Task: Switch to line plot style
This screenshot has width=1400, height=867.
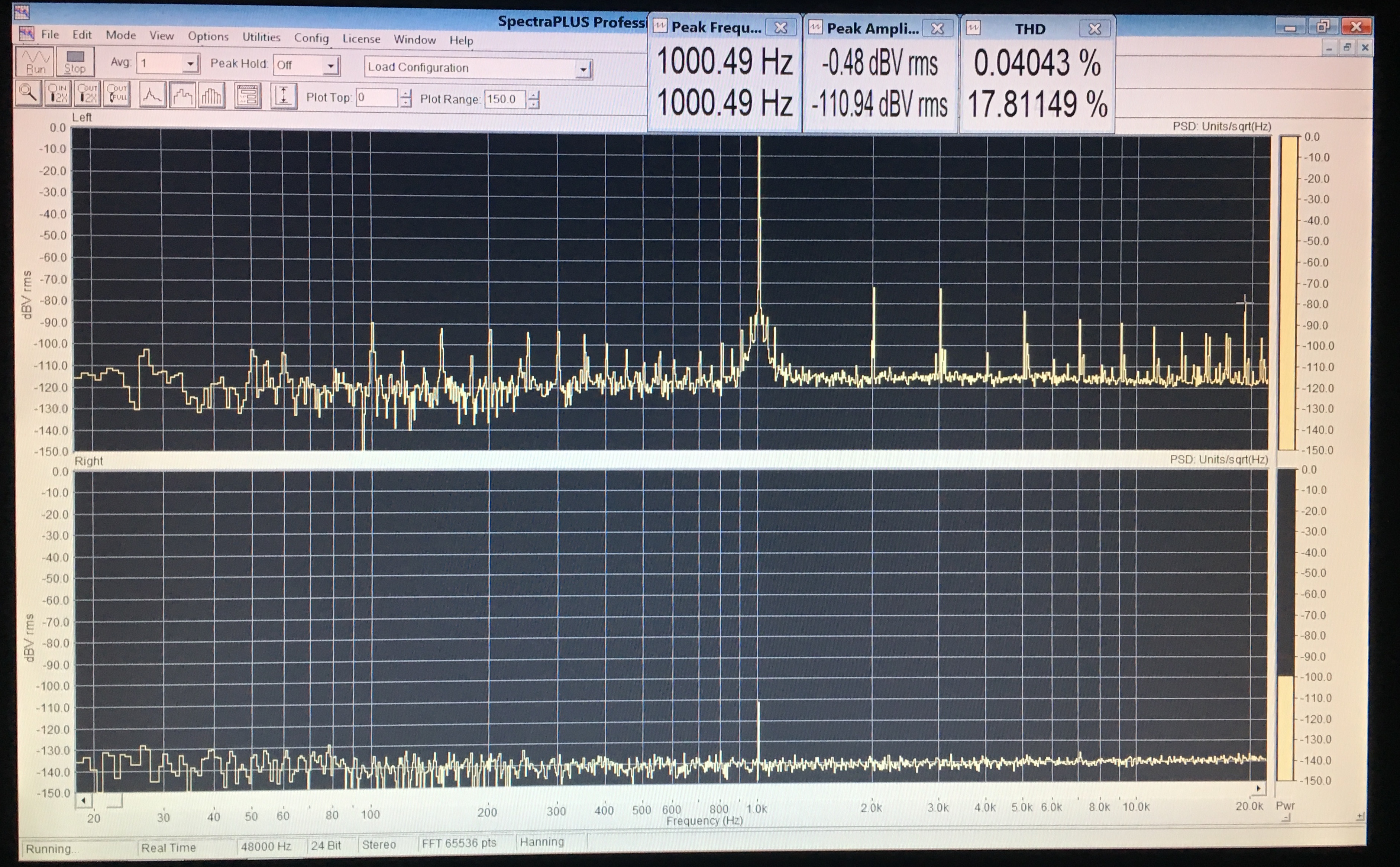Action: coord(152,95)
